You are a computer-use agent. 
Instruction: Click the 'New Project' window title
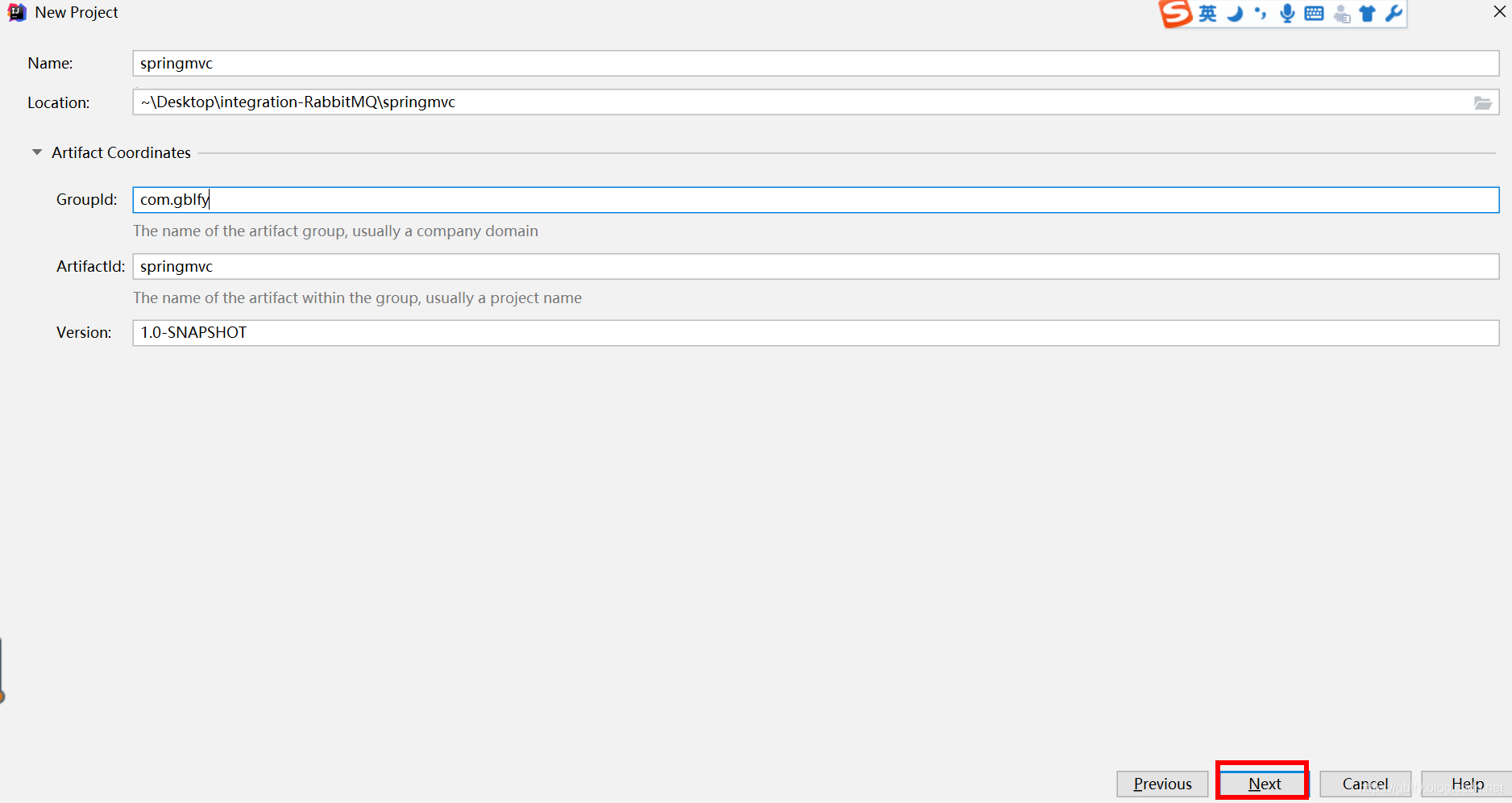(x=77, y=13)
